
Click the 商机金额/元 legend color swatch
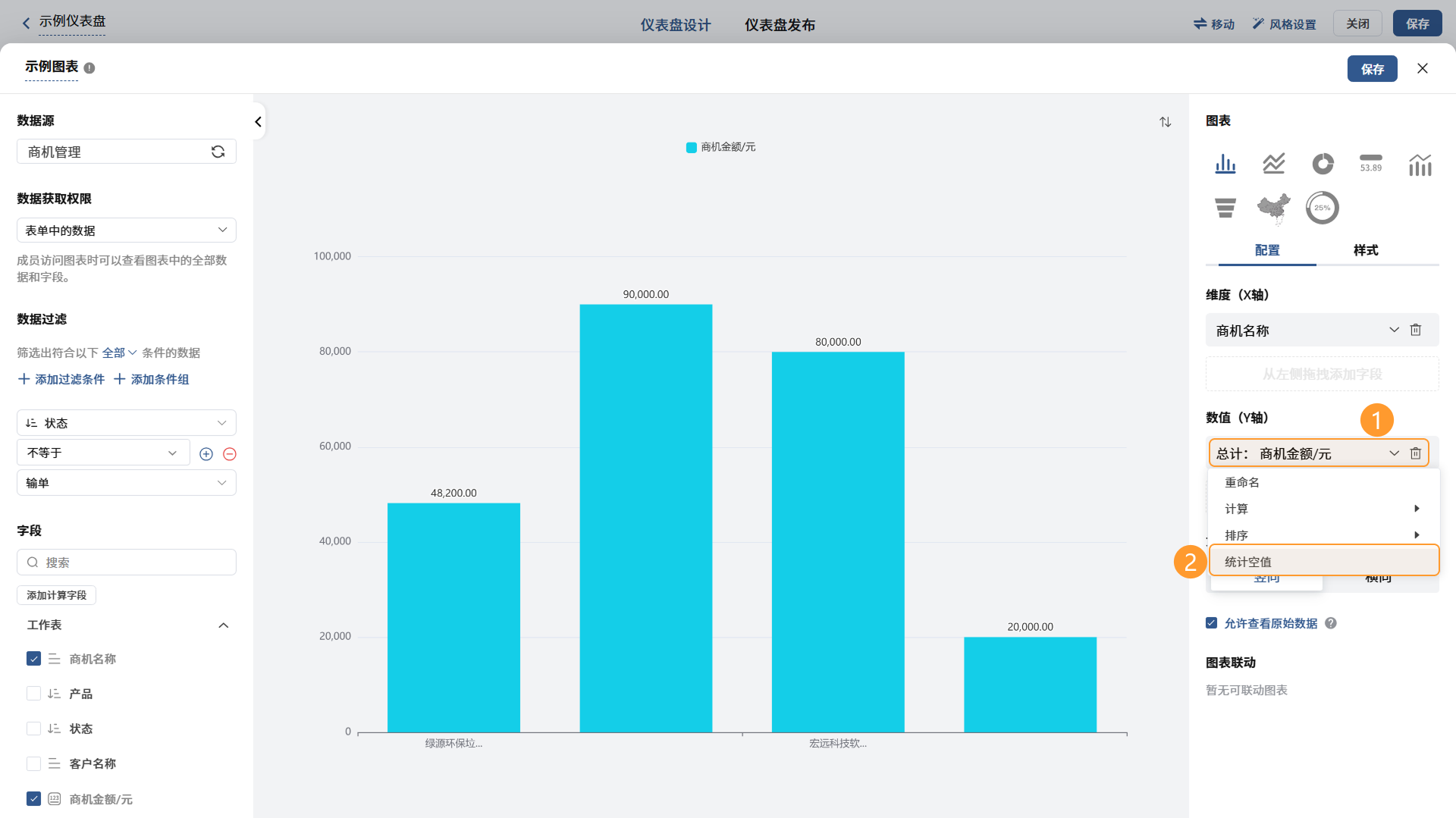pyautogui.click(x=692, y=147)
